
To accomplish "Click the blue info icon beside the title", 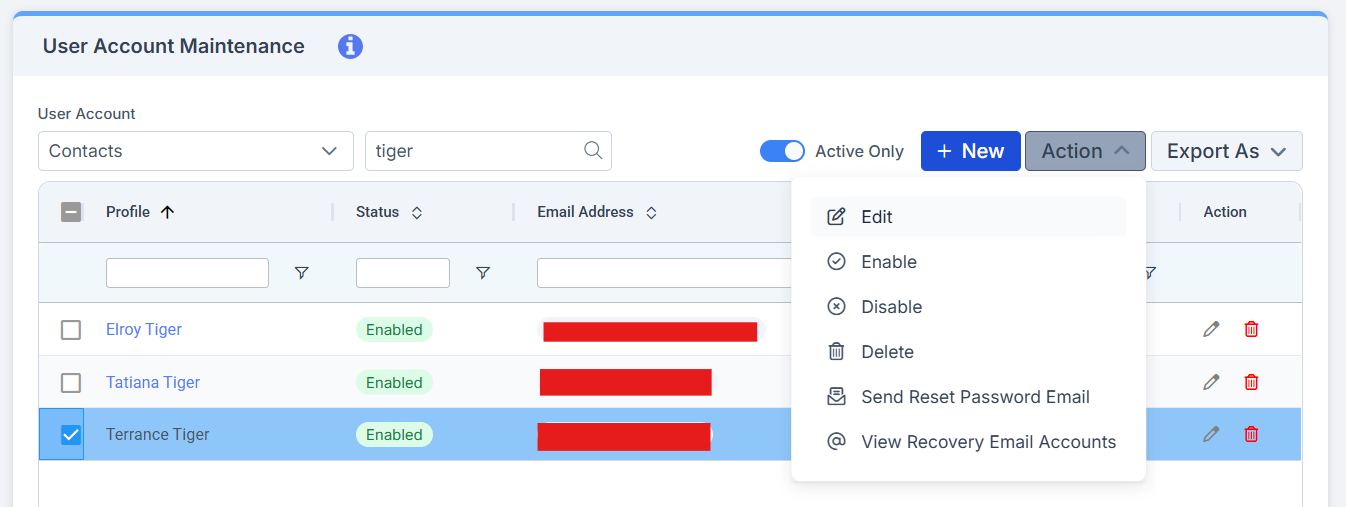I will (350, 46).
